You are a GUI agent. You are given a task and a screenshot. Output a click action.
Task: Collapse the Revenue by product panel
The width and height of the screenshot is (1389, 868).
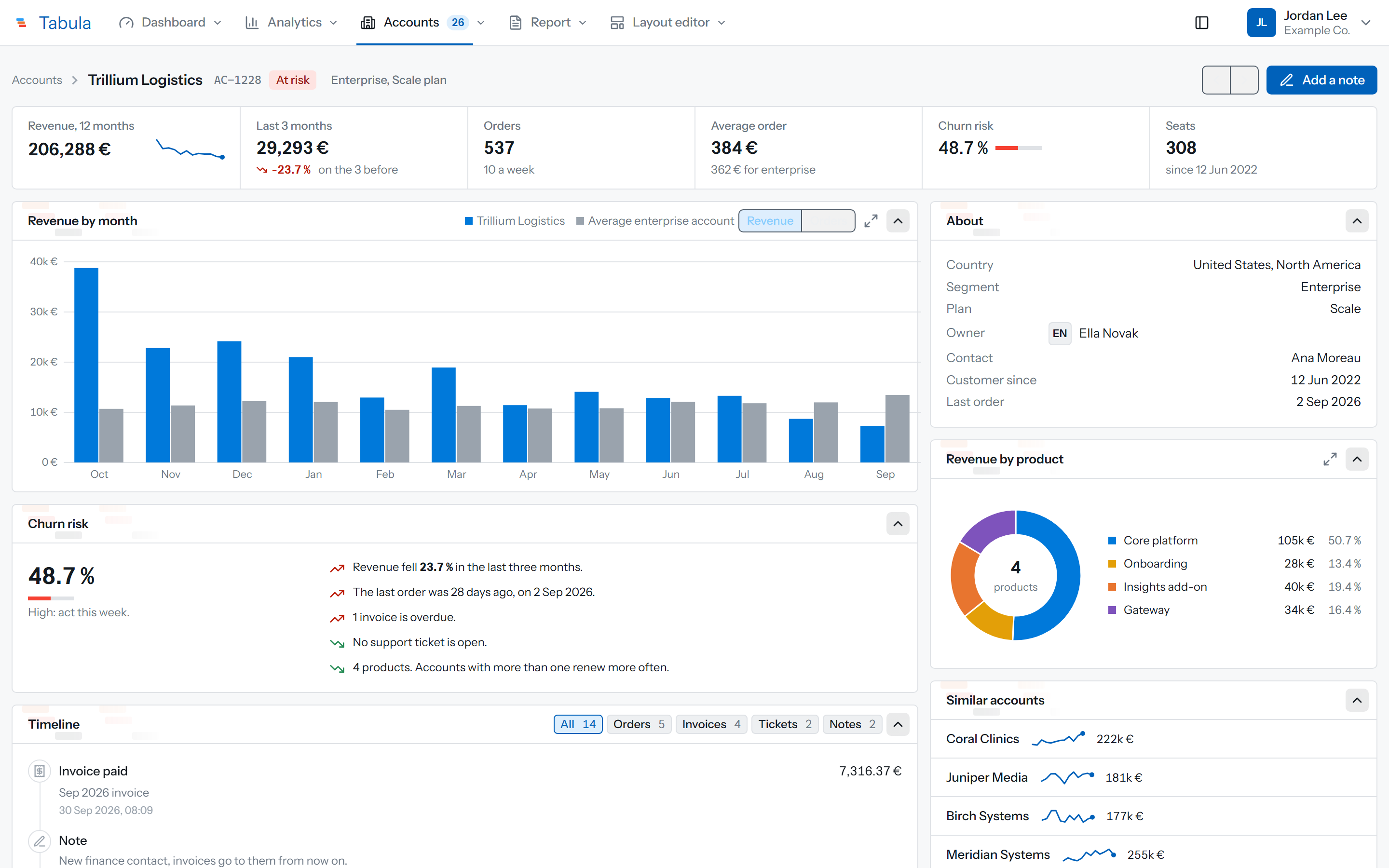click(x=1357, y=459)
